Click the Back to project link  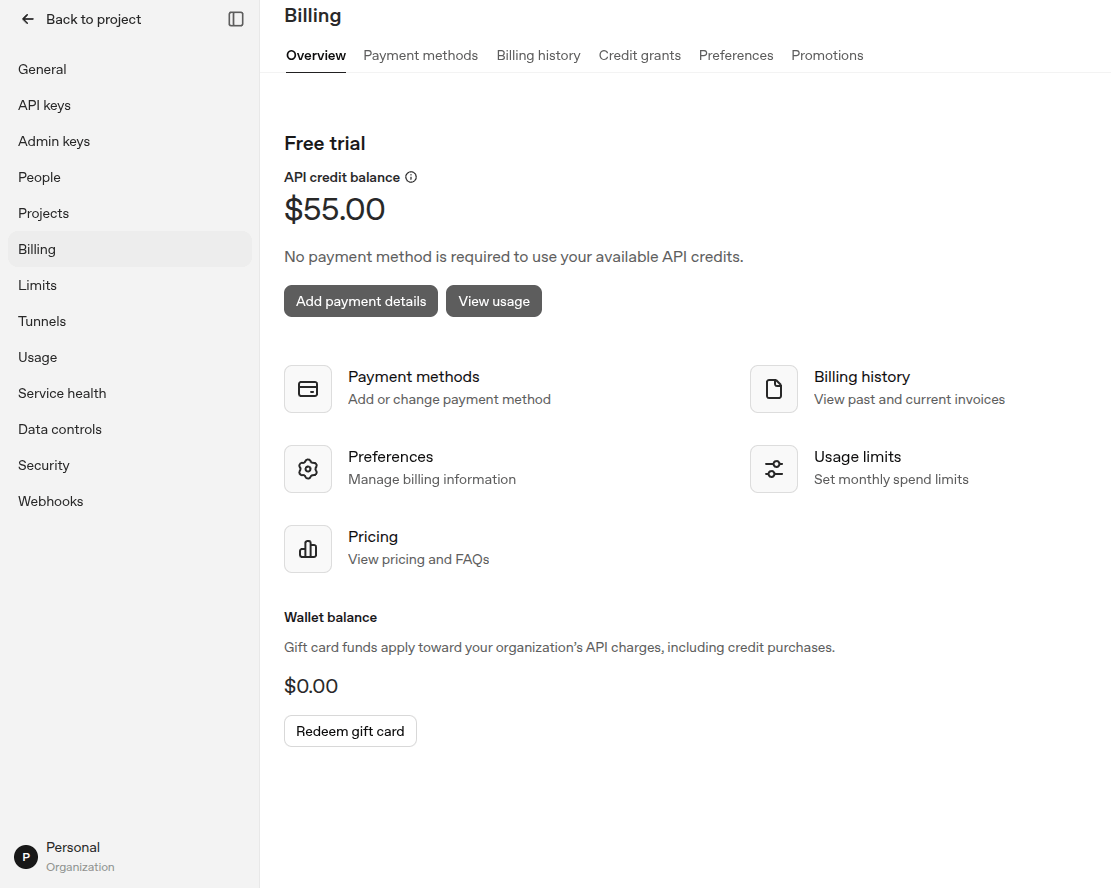tap(94, 19)
